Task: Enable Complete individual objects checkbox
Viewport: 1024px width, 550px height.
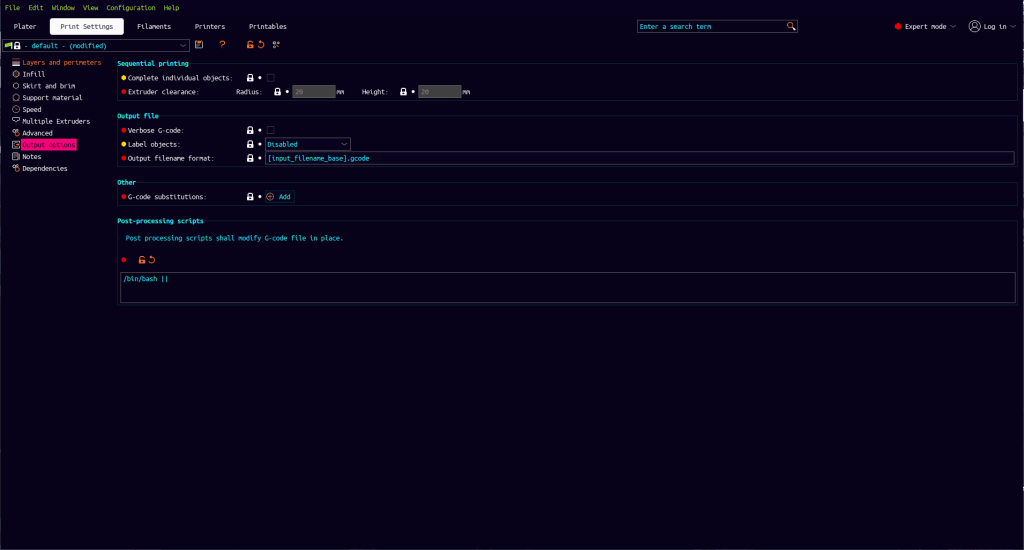Action: 271,78
